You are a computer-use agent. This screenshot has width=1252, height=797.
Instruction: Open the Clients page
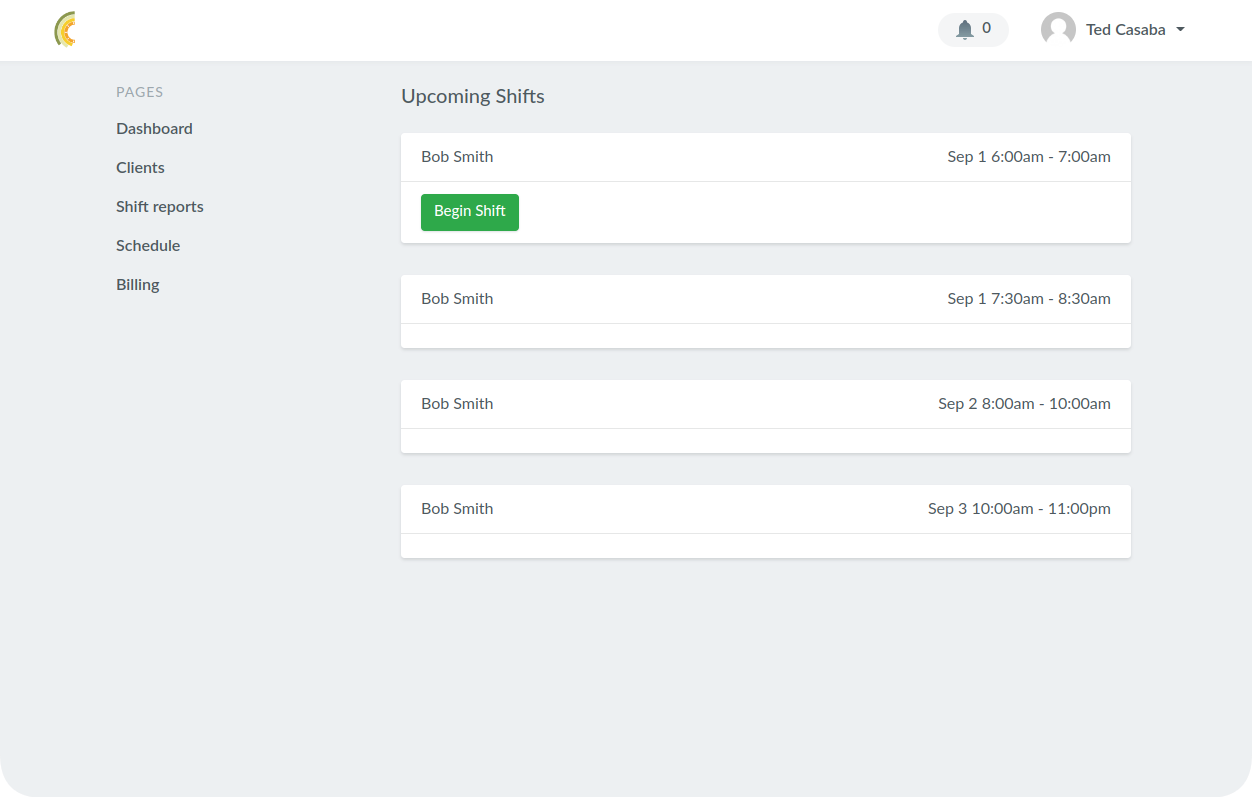[140, 168]
